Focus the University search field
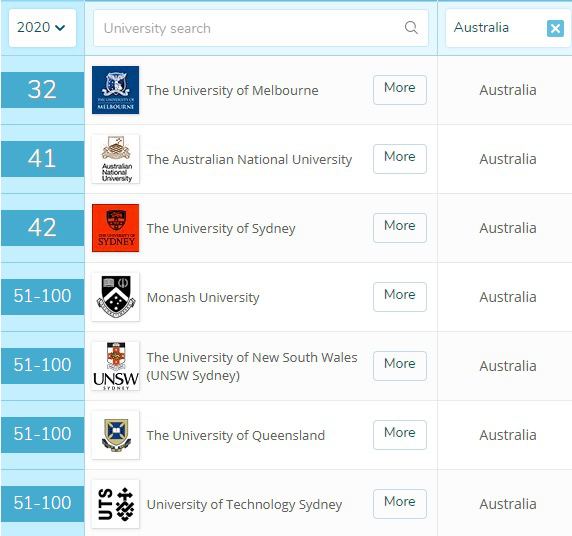 (261, 28)
